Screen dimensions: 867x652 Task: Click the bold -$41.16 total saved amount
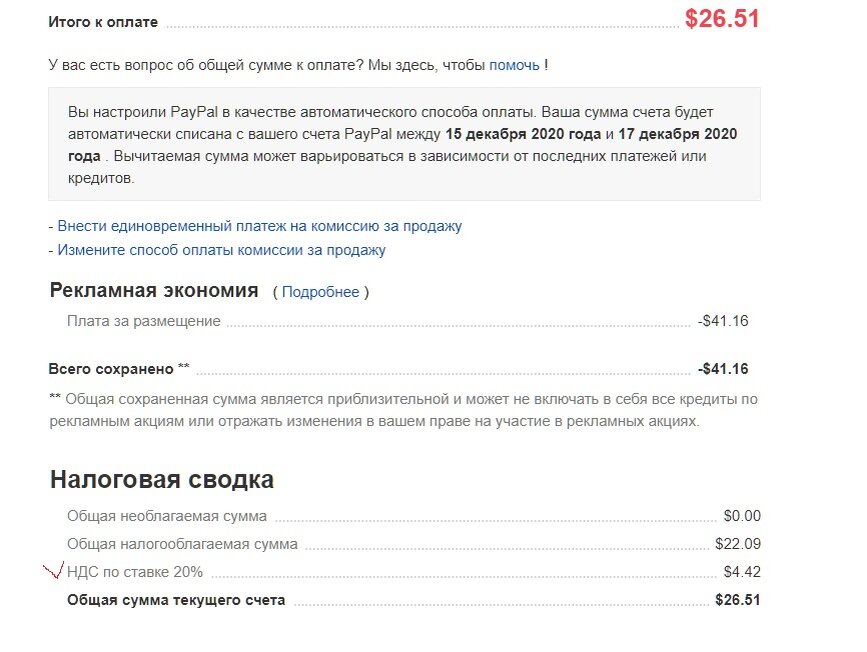723,368
